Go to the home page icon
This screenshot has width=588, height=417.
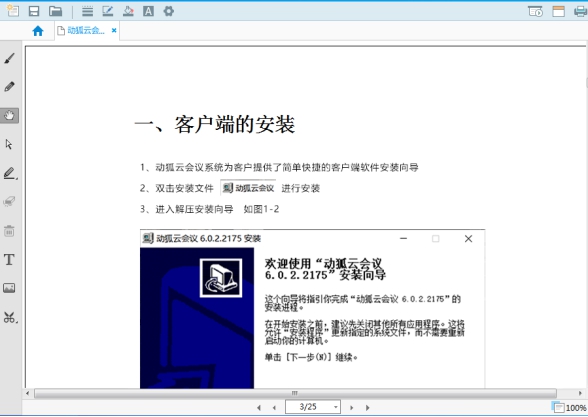38,31
